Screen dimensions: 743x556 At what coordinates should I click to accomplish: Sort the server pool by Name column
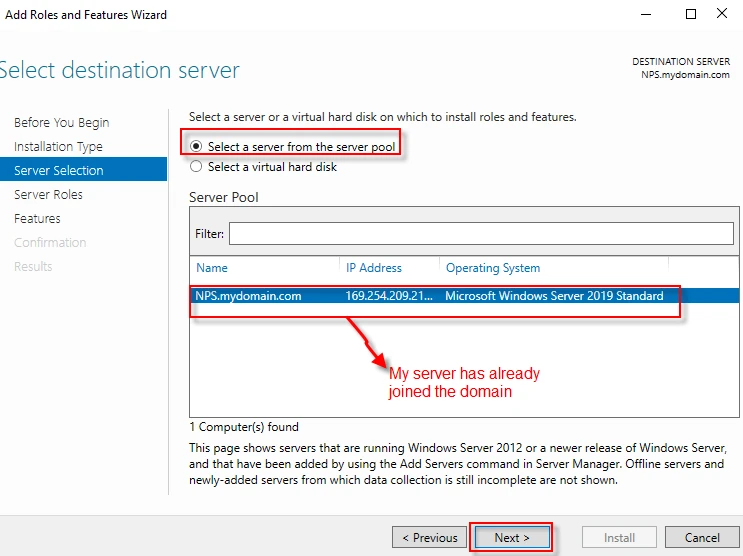212,268
